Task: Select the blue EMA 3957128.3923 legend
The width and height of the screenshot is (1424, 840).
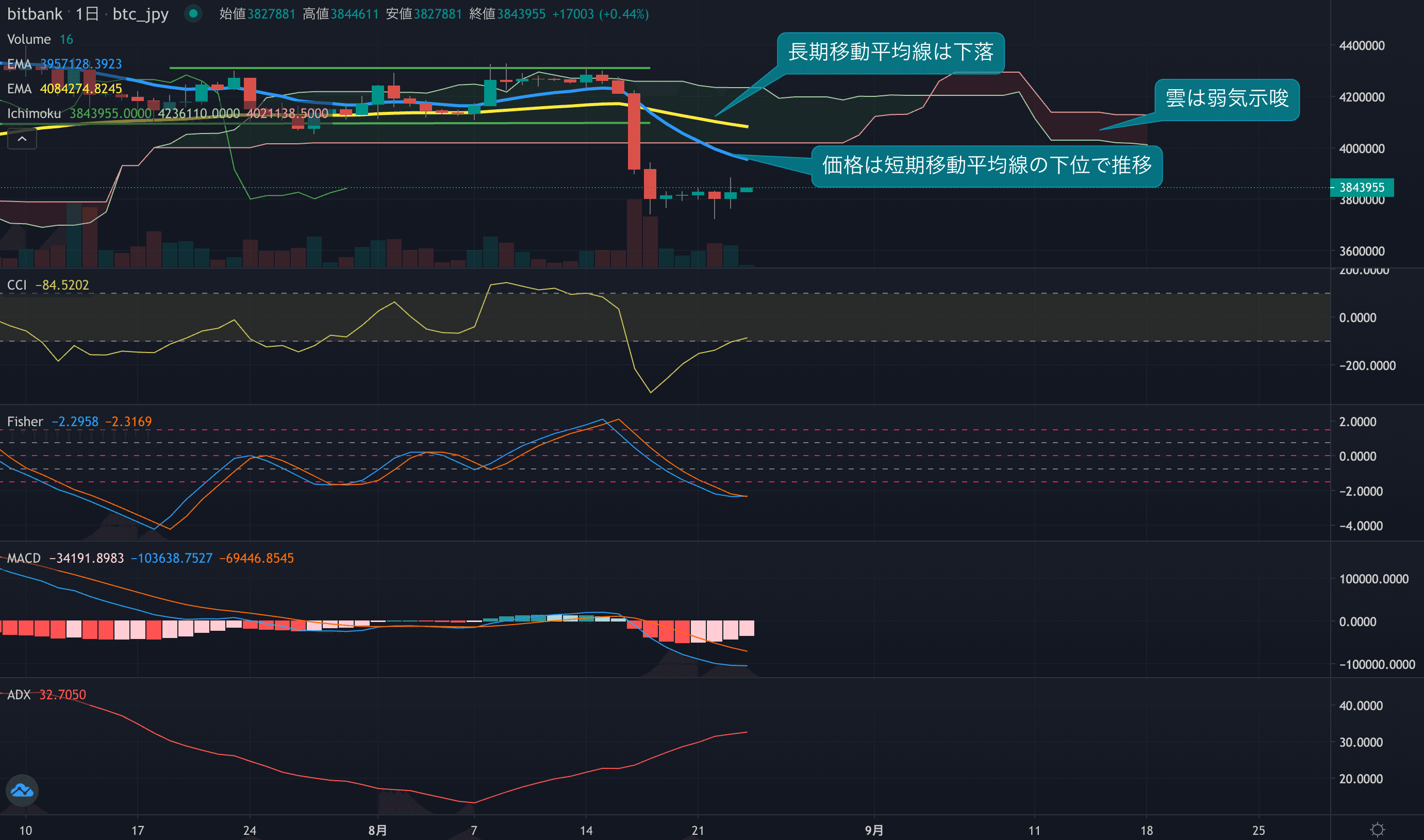Action: pos(19,64)
